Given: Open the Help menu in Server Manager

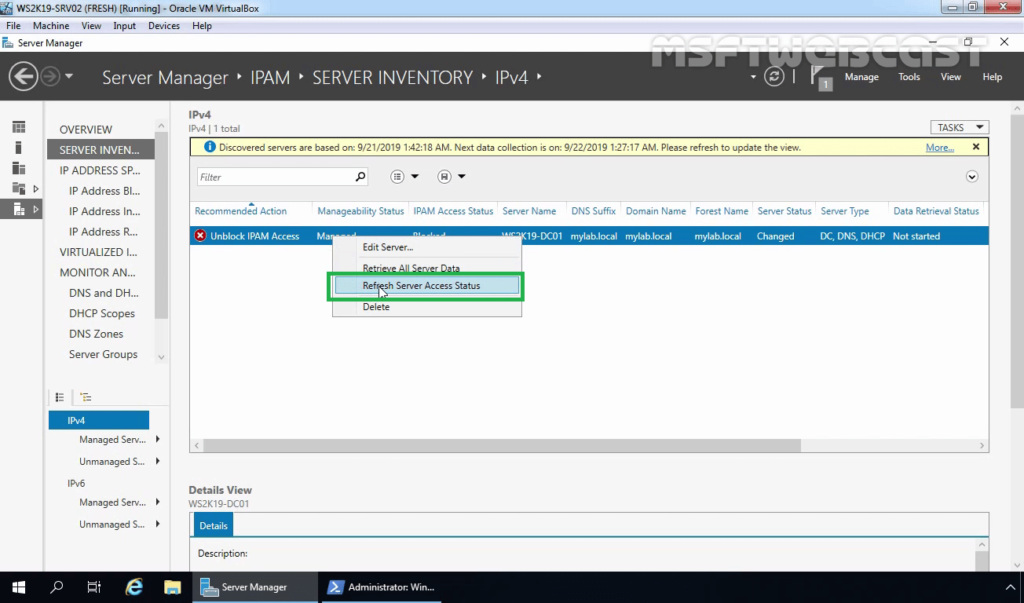Looking at the screenshot, I should (x=992, y=76).
